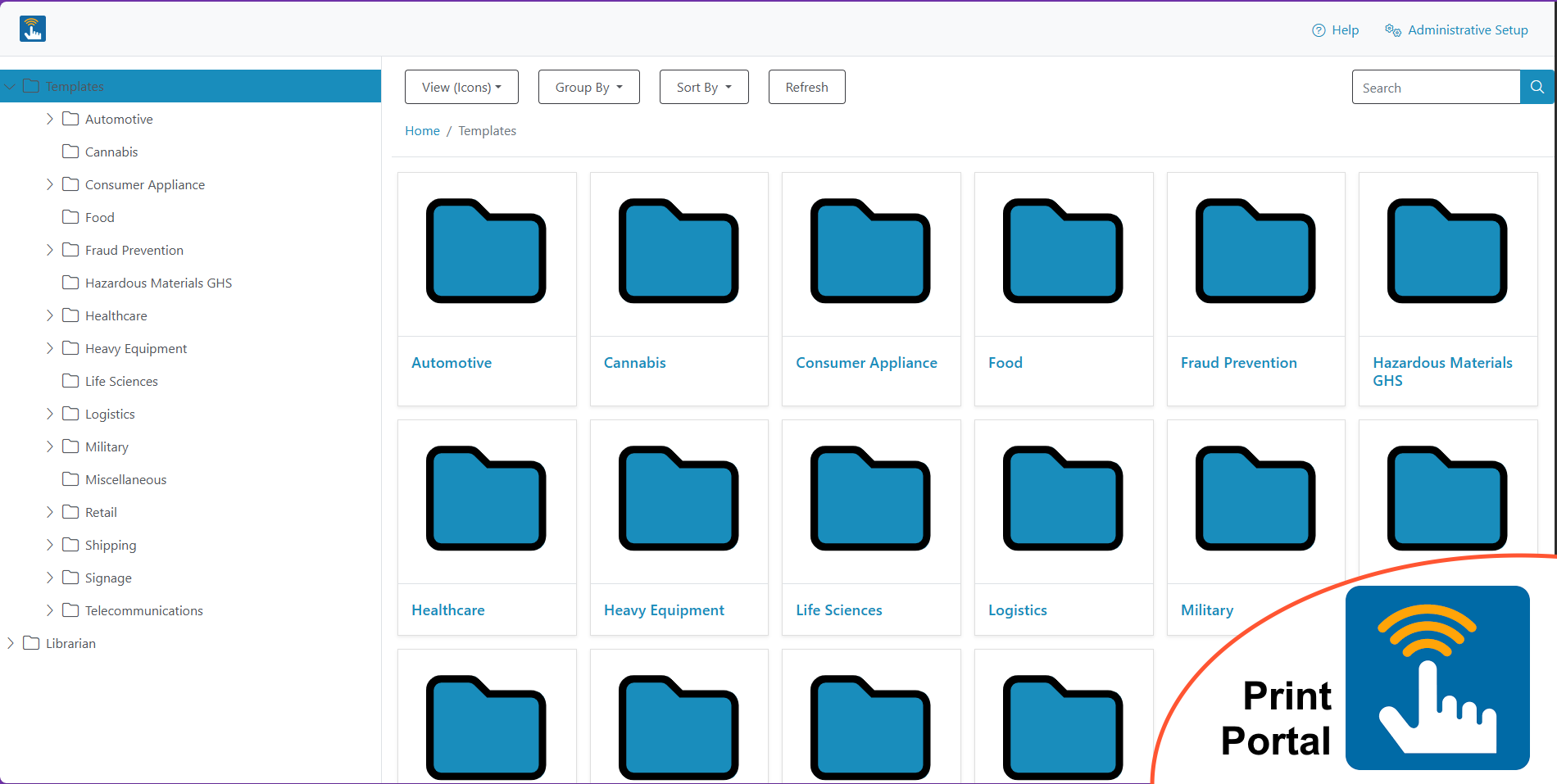Click the Cannabis card title
Viewport: 1557px width, 784px height.
point(634,363)
